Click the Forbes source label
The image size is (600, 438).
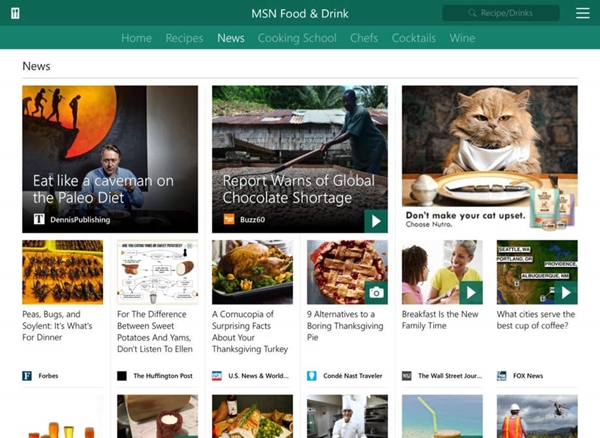click(x=48, y=376)
